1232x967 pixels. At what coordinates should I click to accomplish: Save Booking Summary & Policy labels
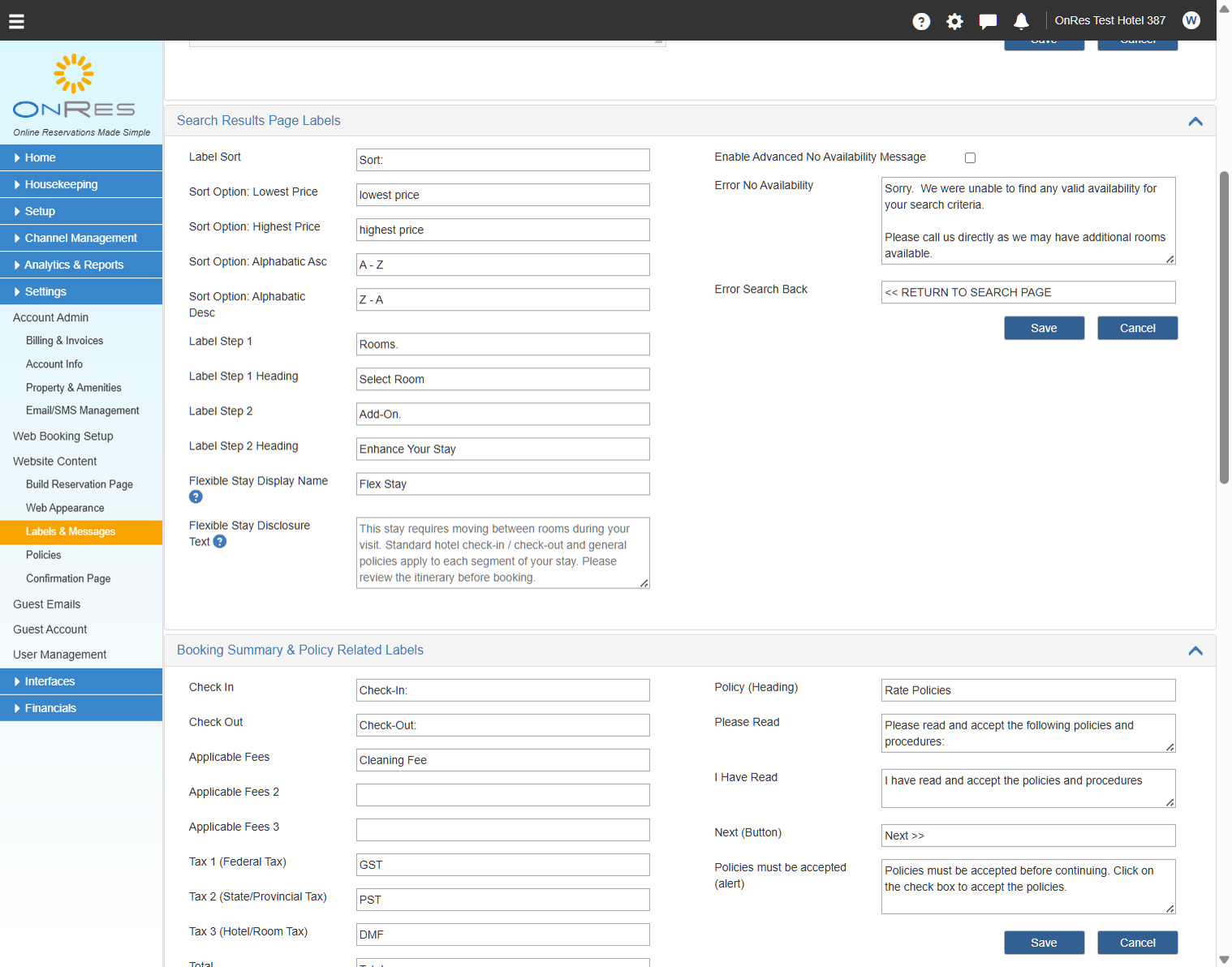click(x=1044, y=943)
